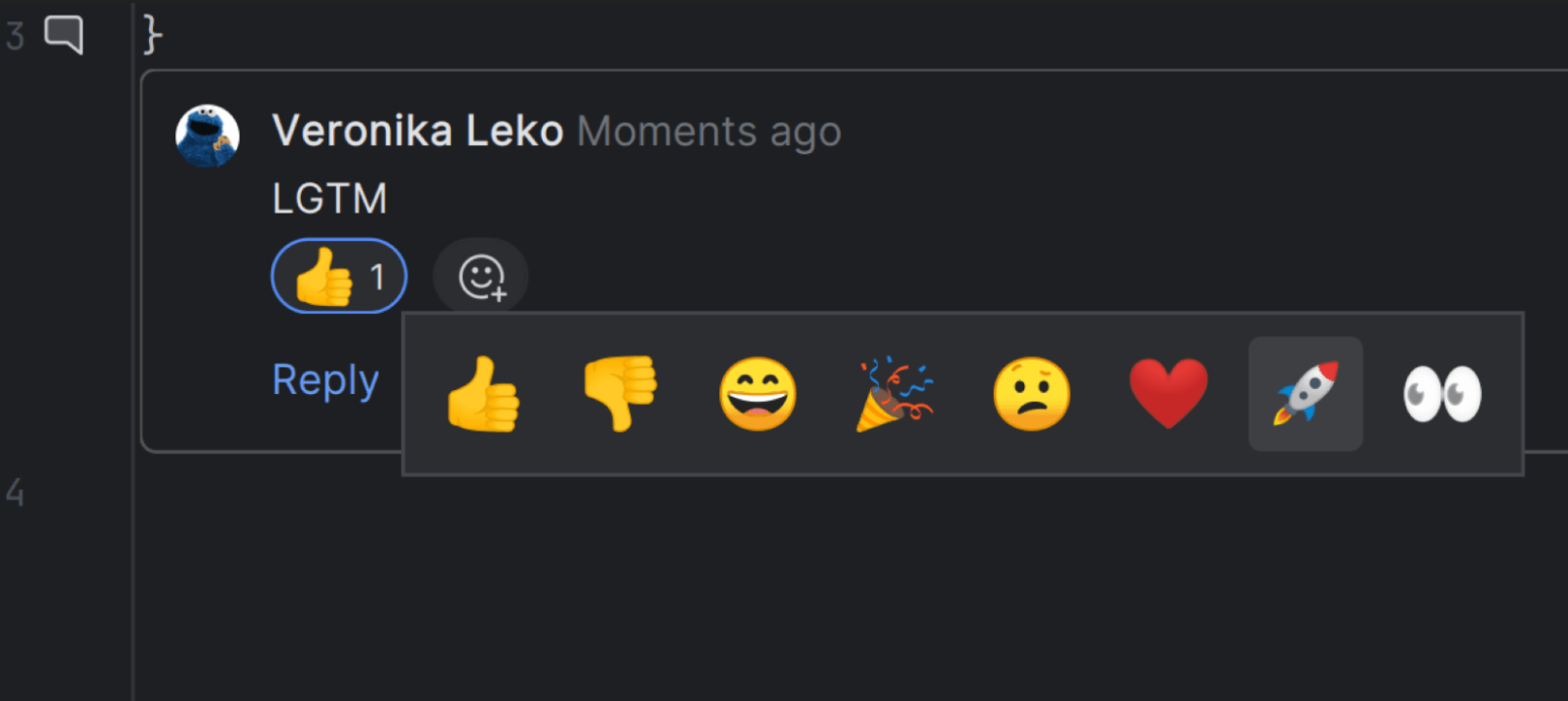Choose the party popper emoji reaction
Image resolution: width=1568 pixels, height=701 pixels.
point(894,393)
